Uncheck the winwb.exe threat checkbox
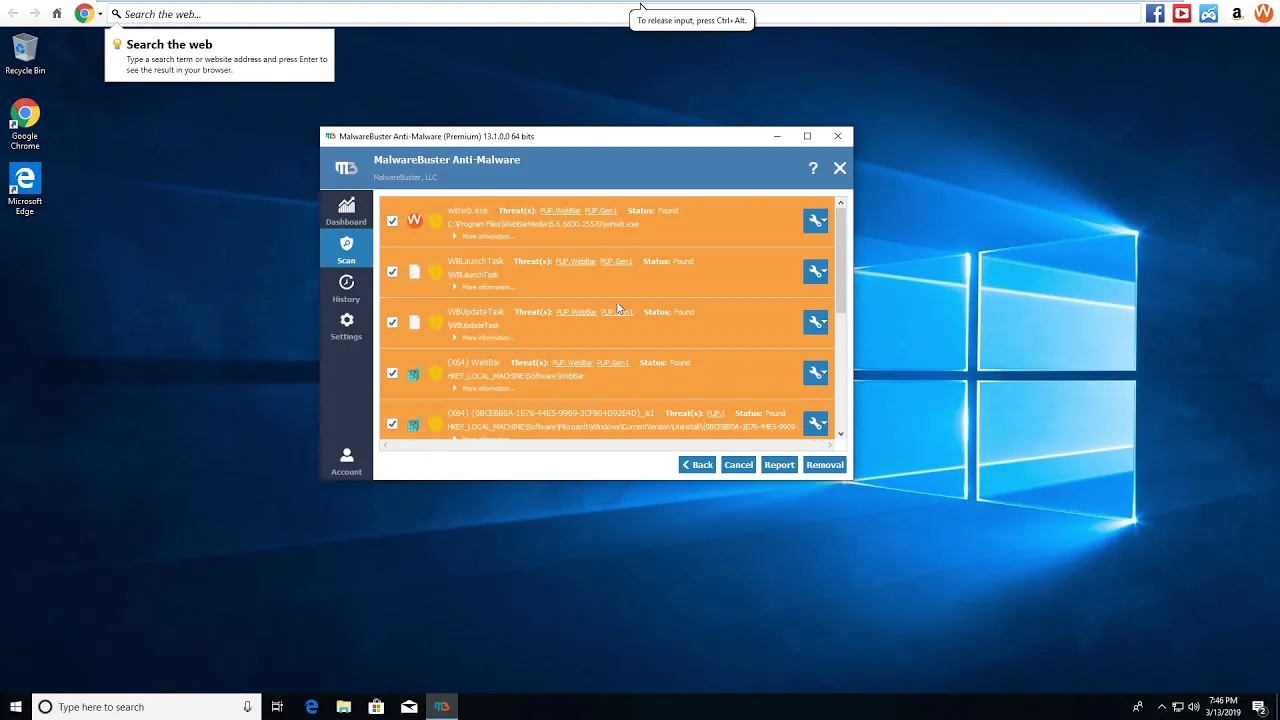Image resolution: width=1280 pixels, height=720 pixels. [392, 221]
